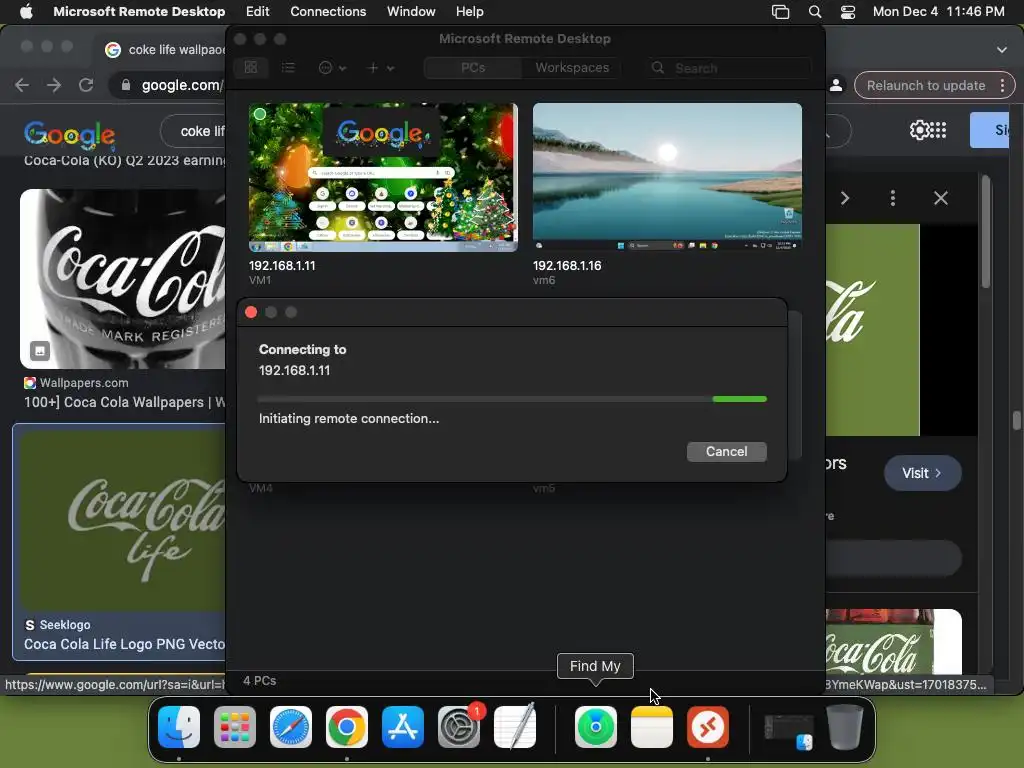Click the Remote Desktop search field
The height and width of the screenshot is (768, 1024).
[729, 68]
